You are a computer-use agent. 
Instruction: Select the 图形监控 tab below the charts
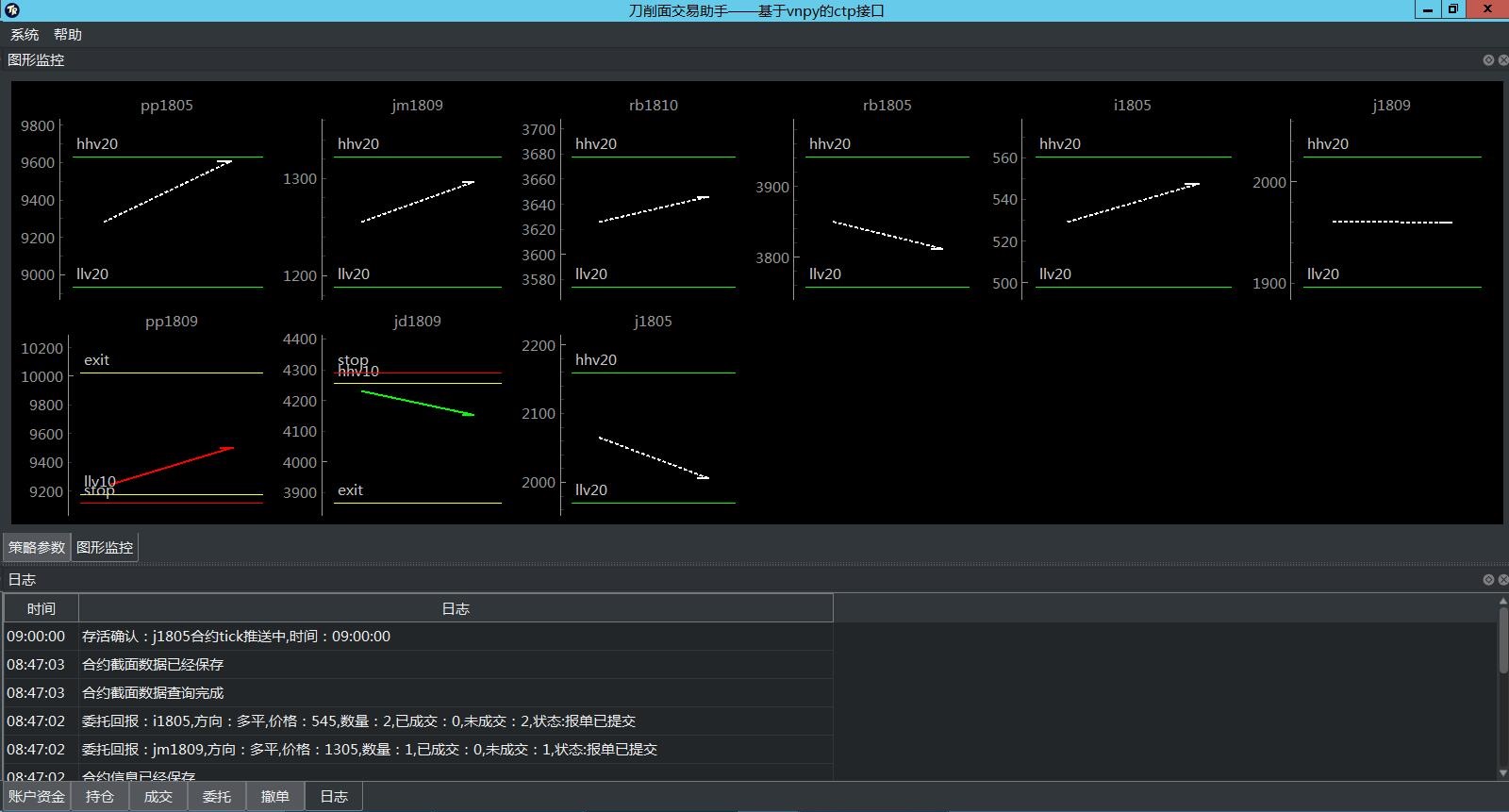[105, 548]
